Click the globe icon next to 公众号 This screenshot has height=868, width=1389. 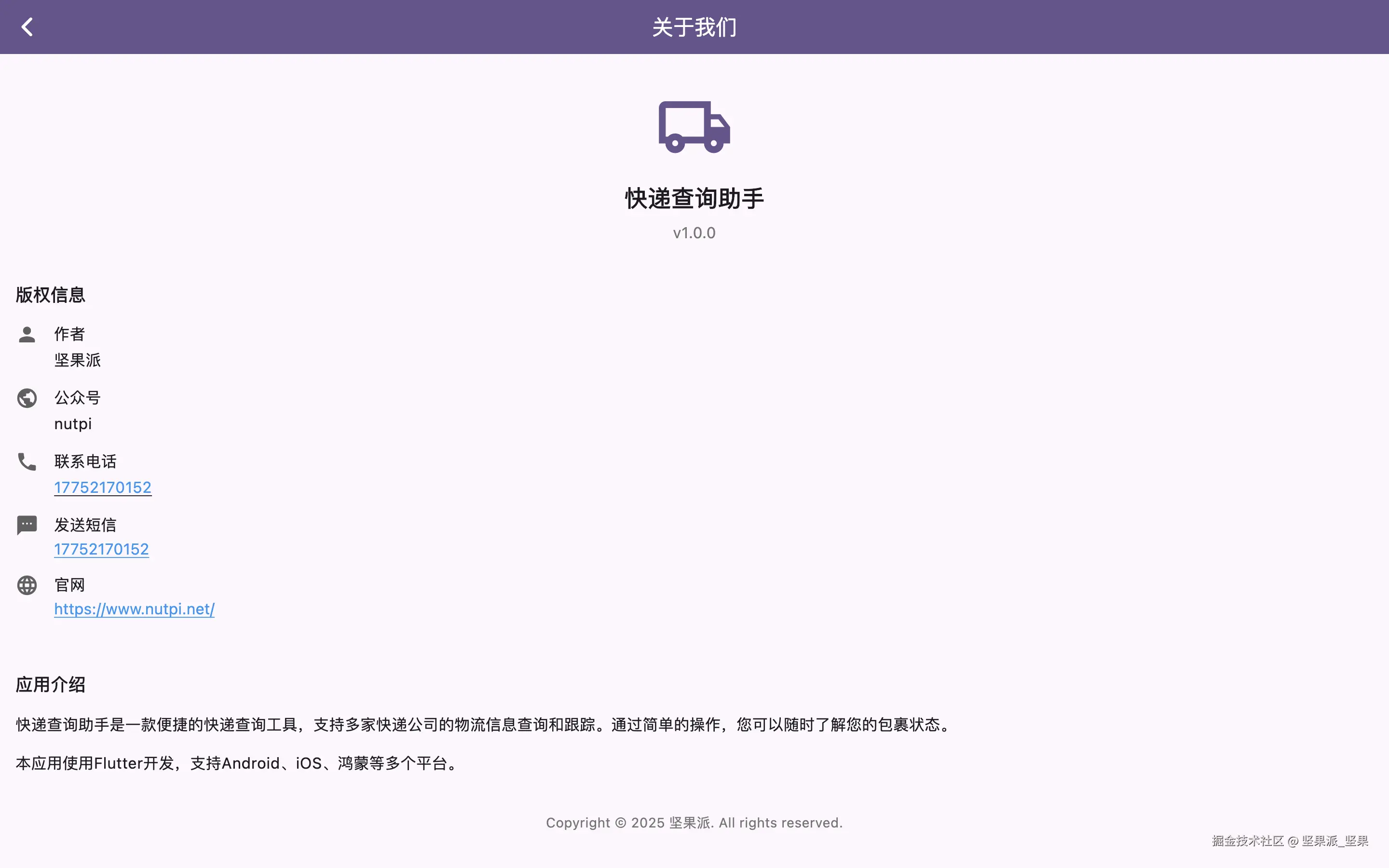click(27, 398)
